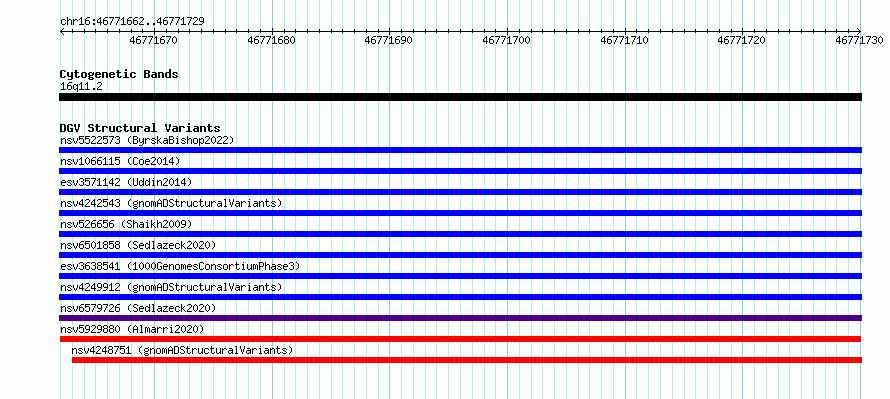Click the blue bar under esv3571142
Image resolution: width=890 pixels, height=399 pixels.
point(460,192)
